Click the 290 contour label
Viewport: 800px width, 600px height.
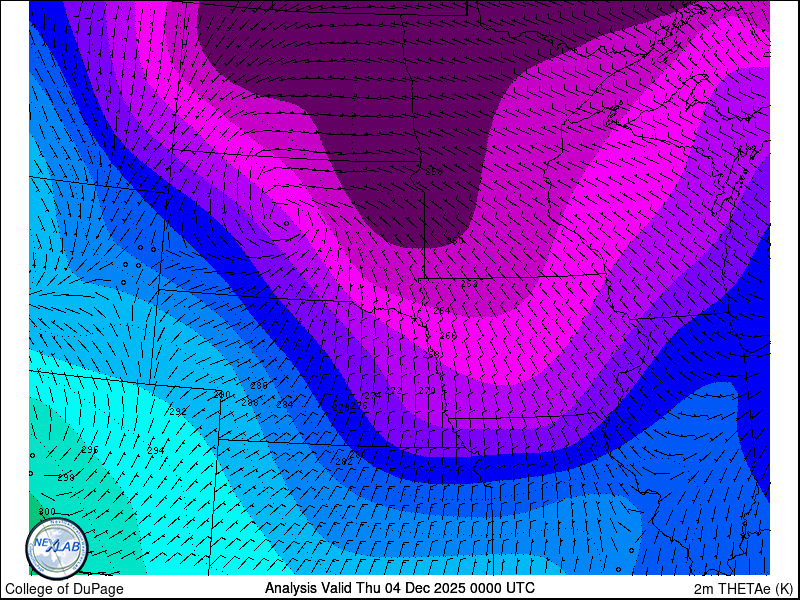tap(222, 394)
